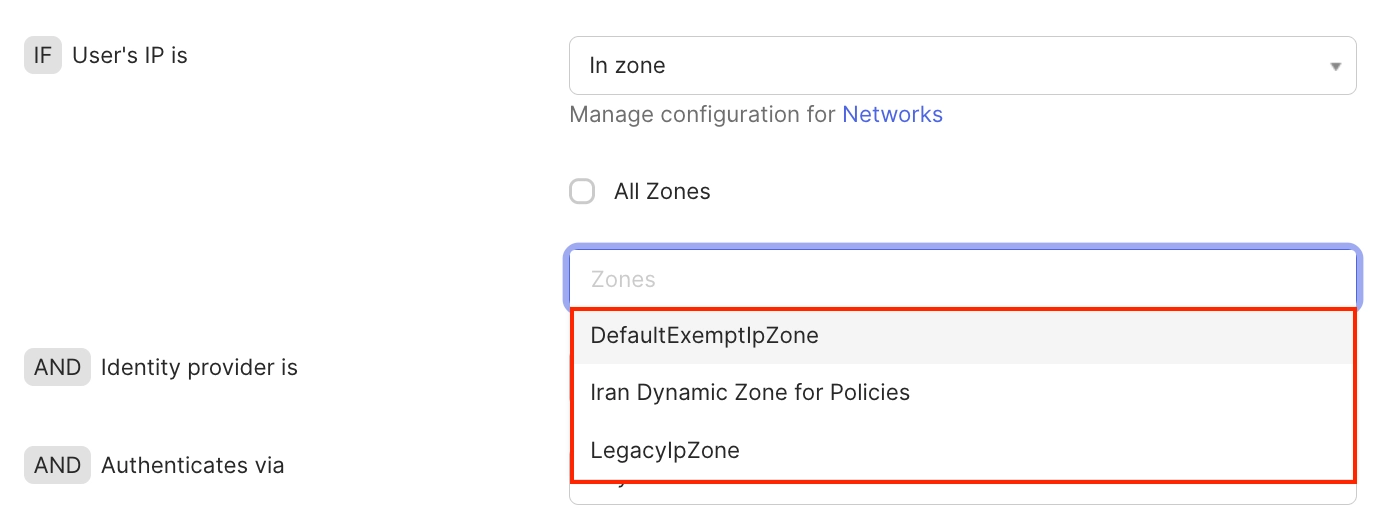Click the "User's IP is" label
This screenshot has height=530, width=1386.
point(130,56)
